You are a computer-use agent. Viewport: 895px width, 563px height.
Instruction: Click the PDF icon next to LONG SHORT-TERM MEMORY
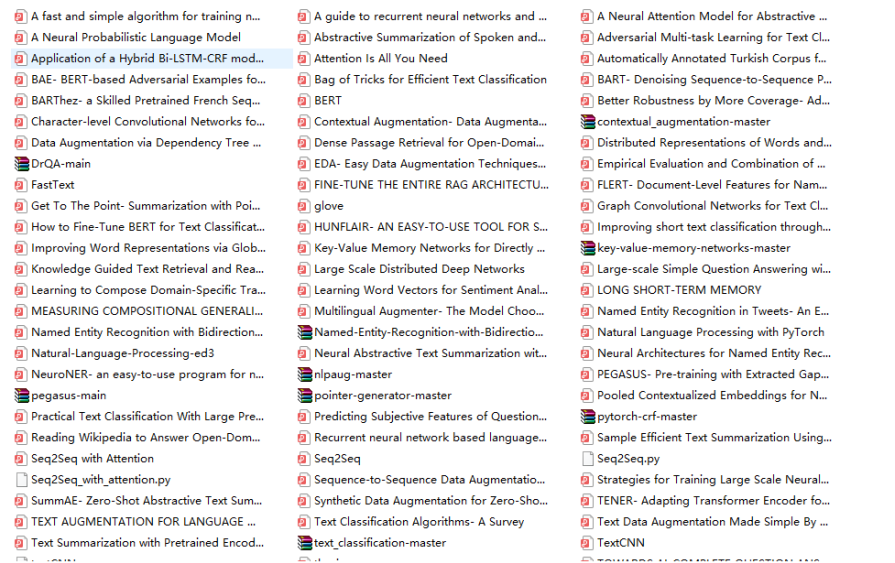click(587, 290)
